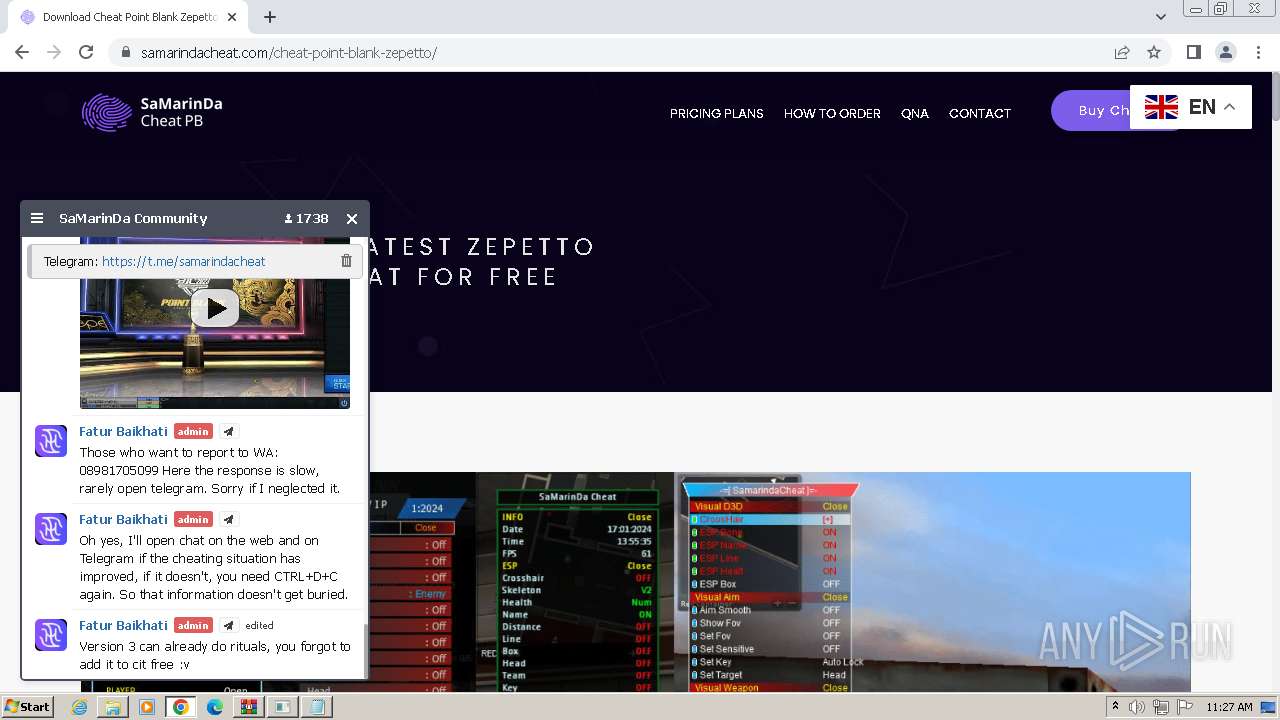The image size is (1280, 720).
Task: Open the SaMarinDa Community hamburger menu
Action: click(x=37, y=218)
